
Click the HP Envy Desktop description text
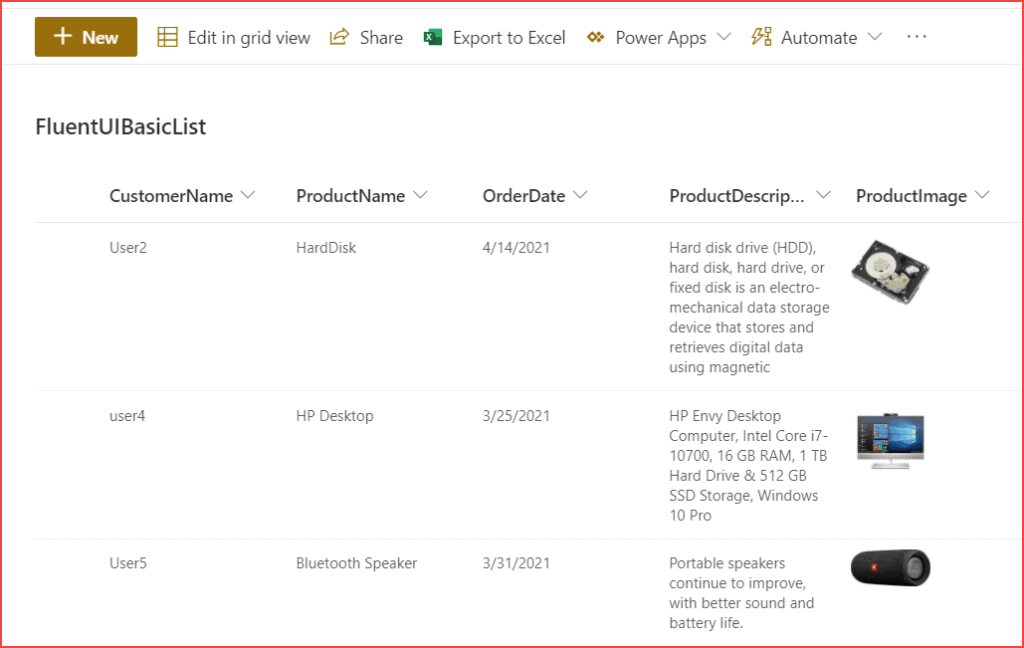(x=748, y=466)
